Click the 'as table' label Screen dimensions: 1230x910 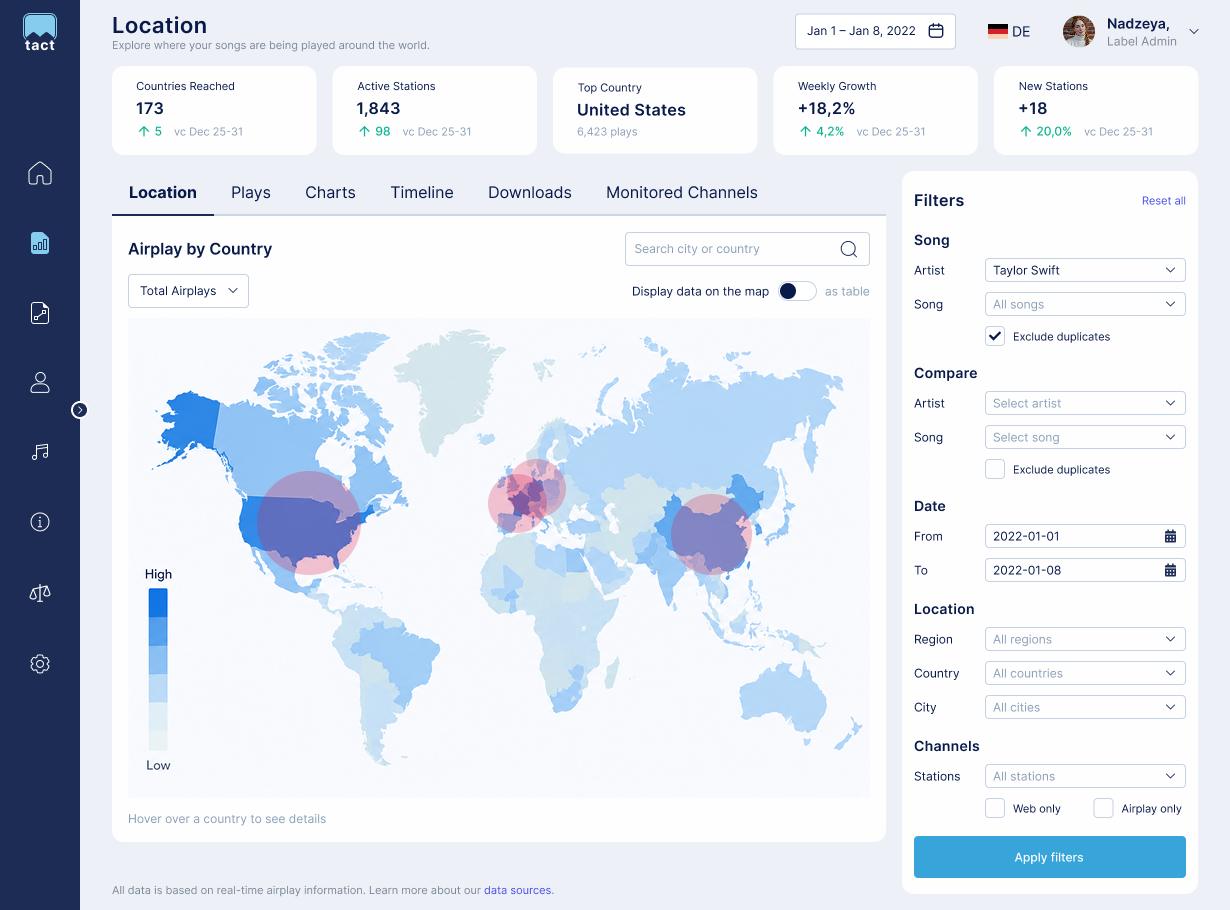point(847,291)
